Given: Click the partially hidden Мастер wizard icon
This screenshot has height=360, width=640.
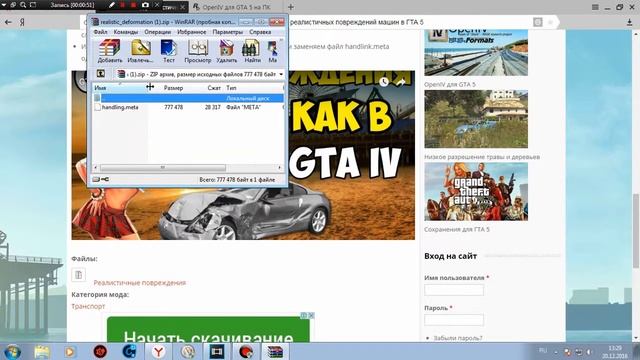Looking at the screenshot, I should click(x=273, y=51).
